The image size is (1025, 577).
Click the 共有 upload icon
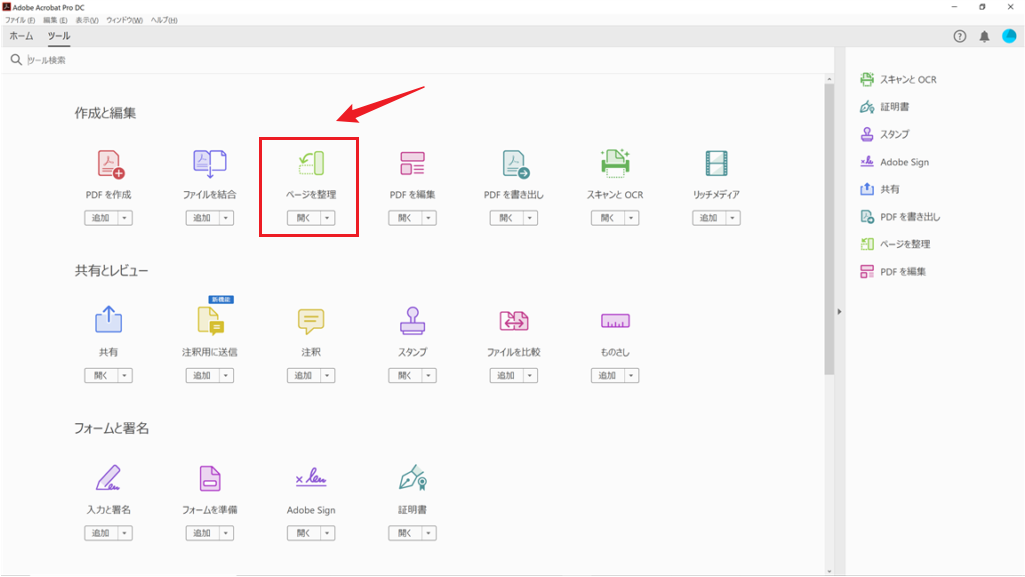click(109, 320)
